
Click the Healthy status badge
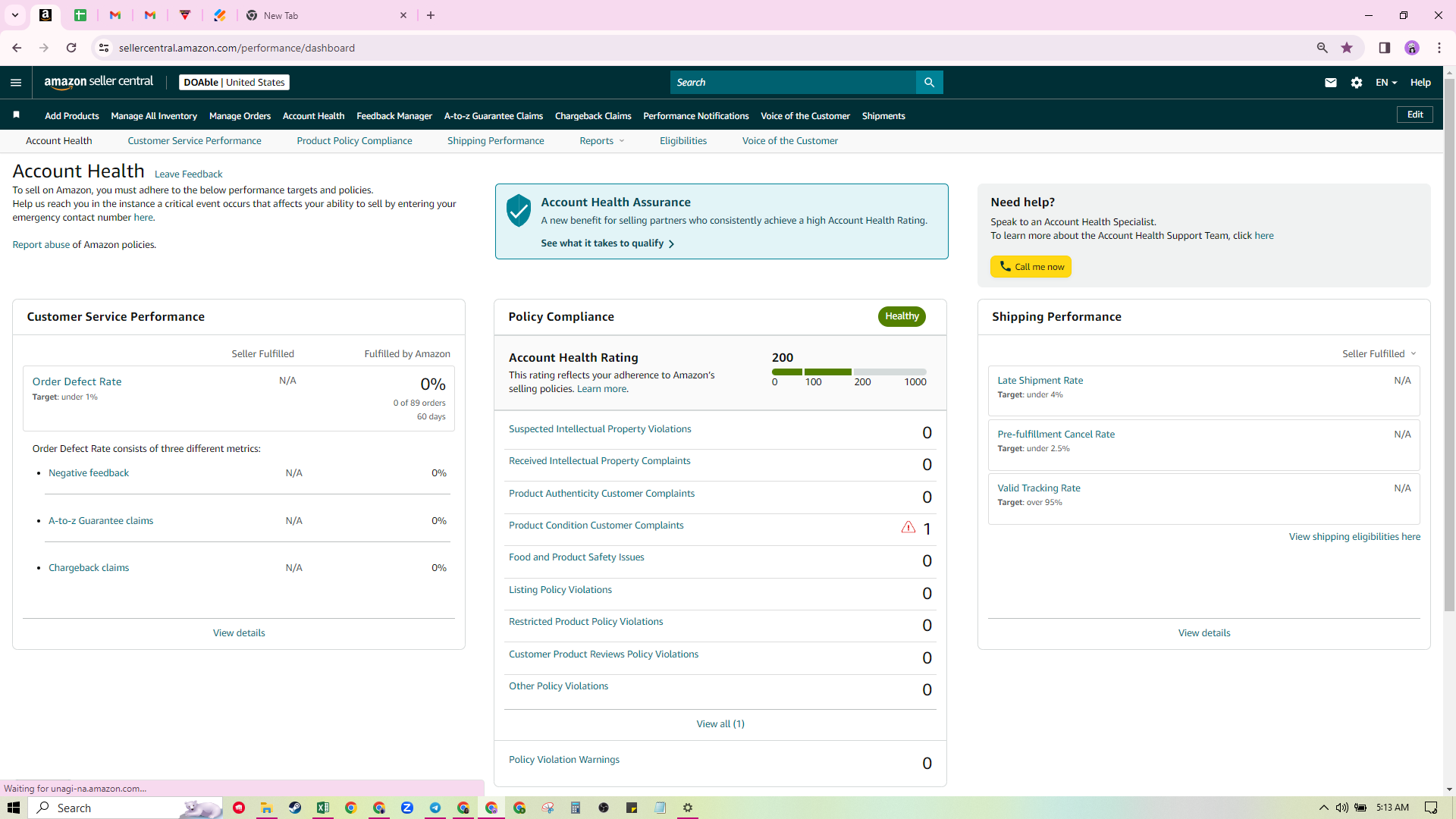coord(902,316)
